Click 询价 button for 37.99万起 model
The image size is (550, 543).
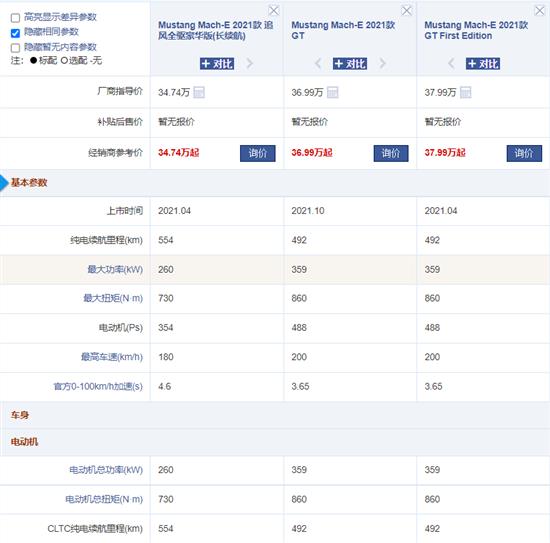click(x=524, y=153)
